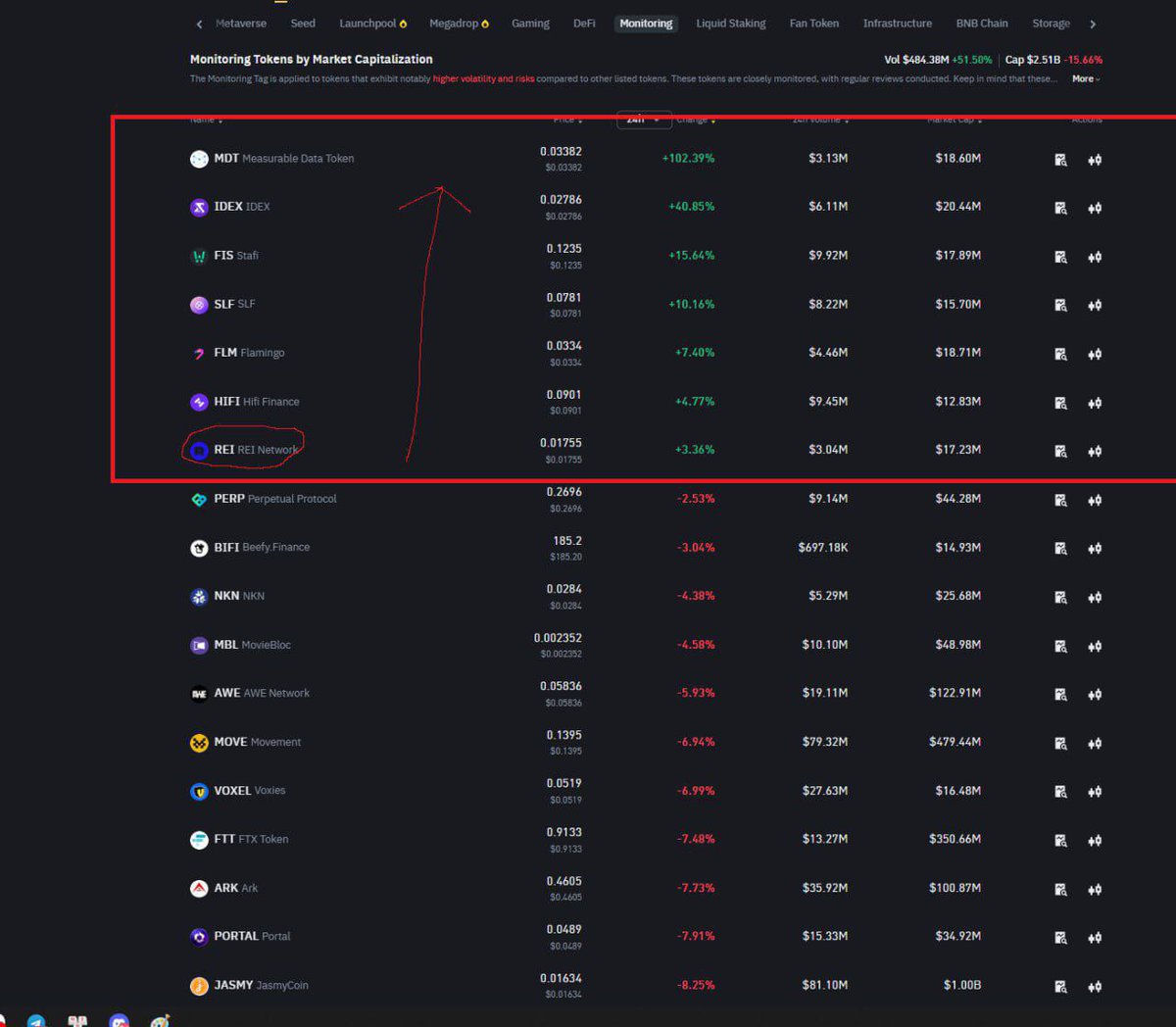
Task: Click the trade candlestick icon for AWE
Action: tap(1095, 694)
